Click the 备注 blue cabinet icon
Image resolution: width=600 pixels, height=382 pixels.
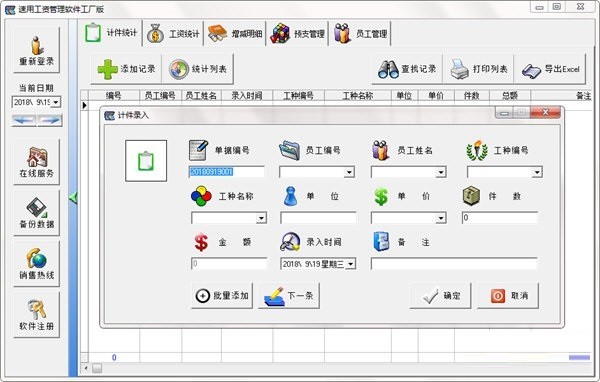point(381,242)
